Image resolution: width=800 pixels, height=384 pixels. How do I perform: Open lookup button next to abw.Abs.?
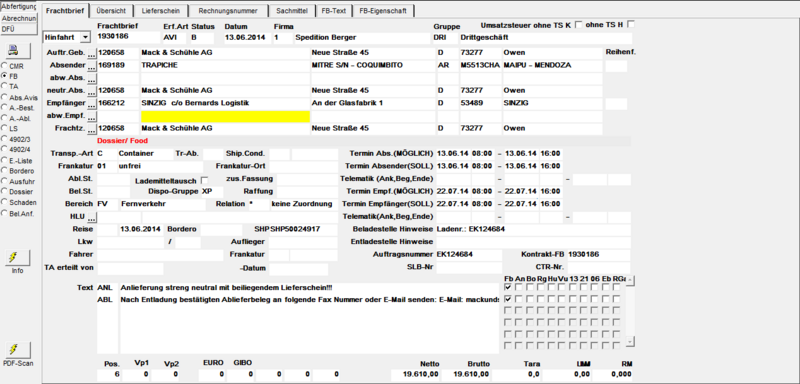coord(91,79)
